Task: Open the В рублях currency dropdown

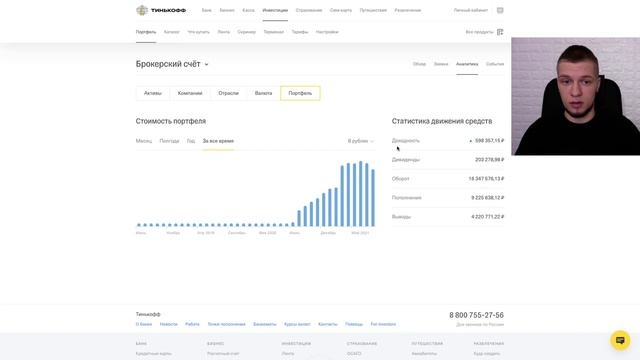Action: click(361, 141)
